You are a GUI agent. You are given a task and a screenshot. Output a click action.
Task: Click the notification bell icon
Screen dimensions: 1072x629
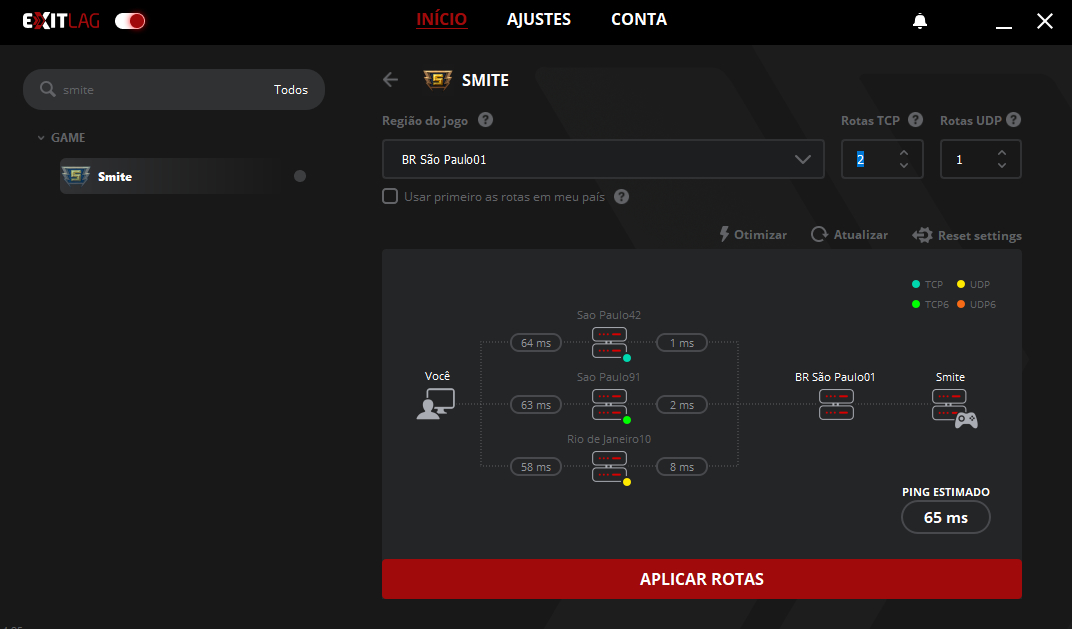point(920,21)
